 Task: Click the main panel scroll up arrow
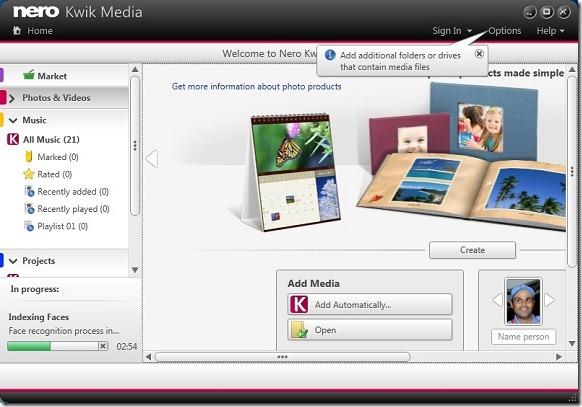tap(572, 69)
